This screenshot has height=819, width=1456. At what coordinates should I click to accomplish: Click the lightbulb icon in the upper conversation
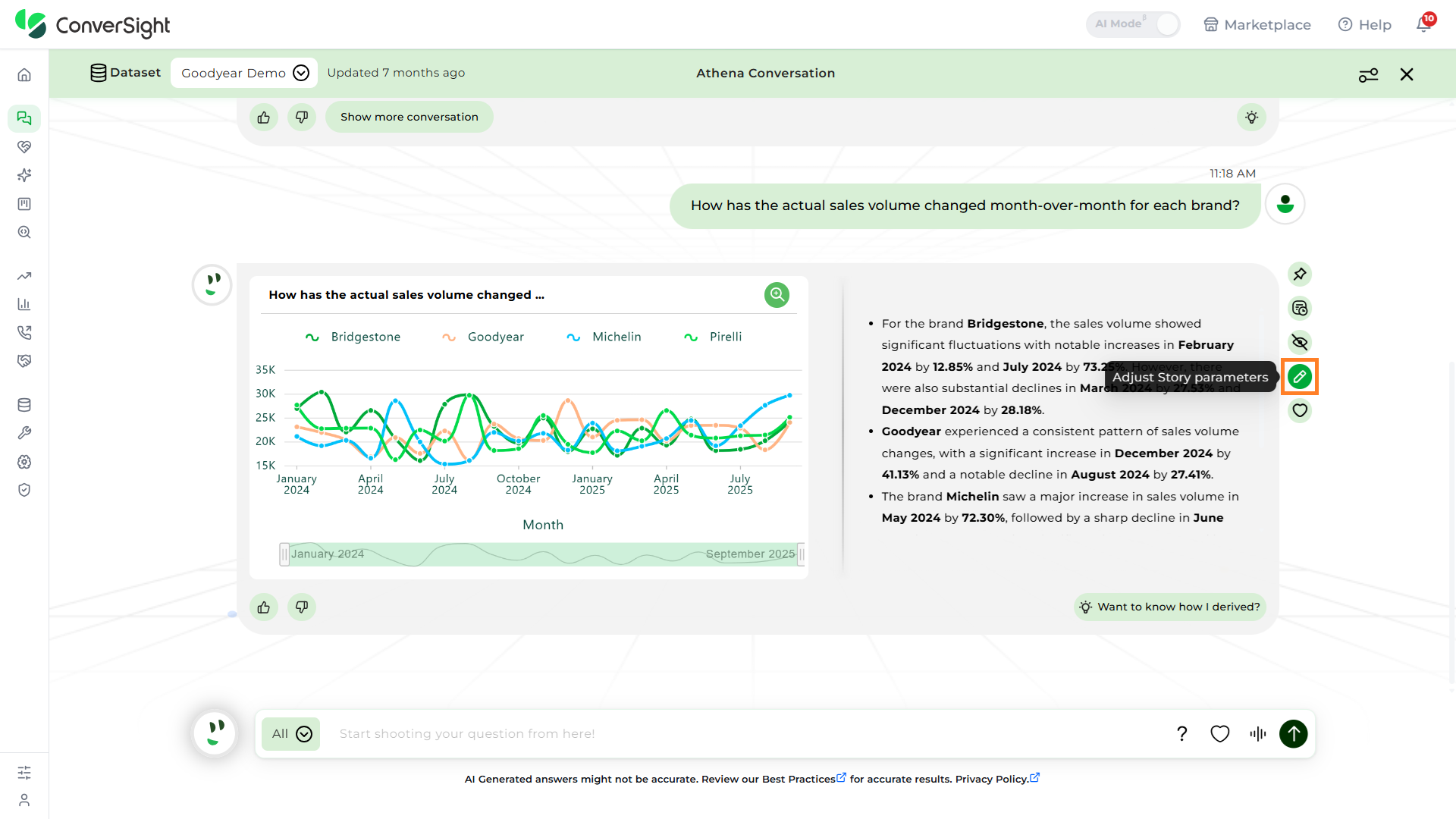1251,117
